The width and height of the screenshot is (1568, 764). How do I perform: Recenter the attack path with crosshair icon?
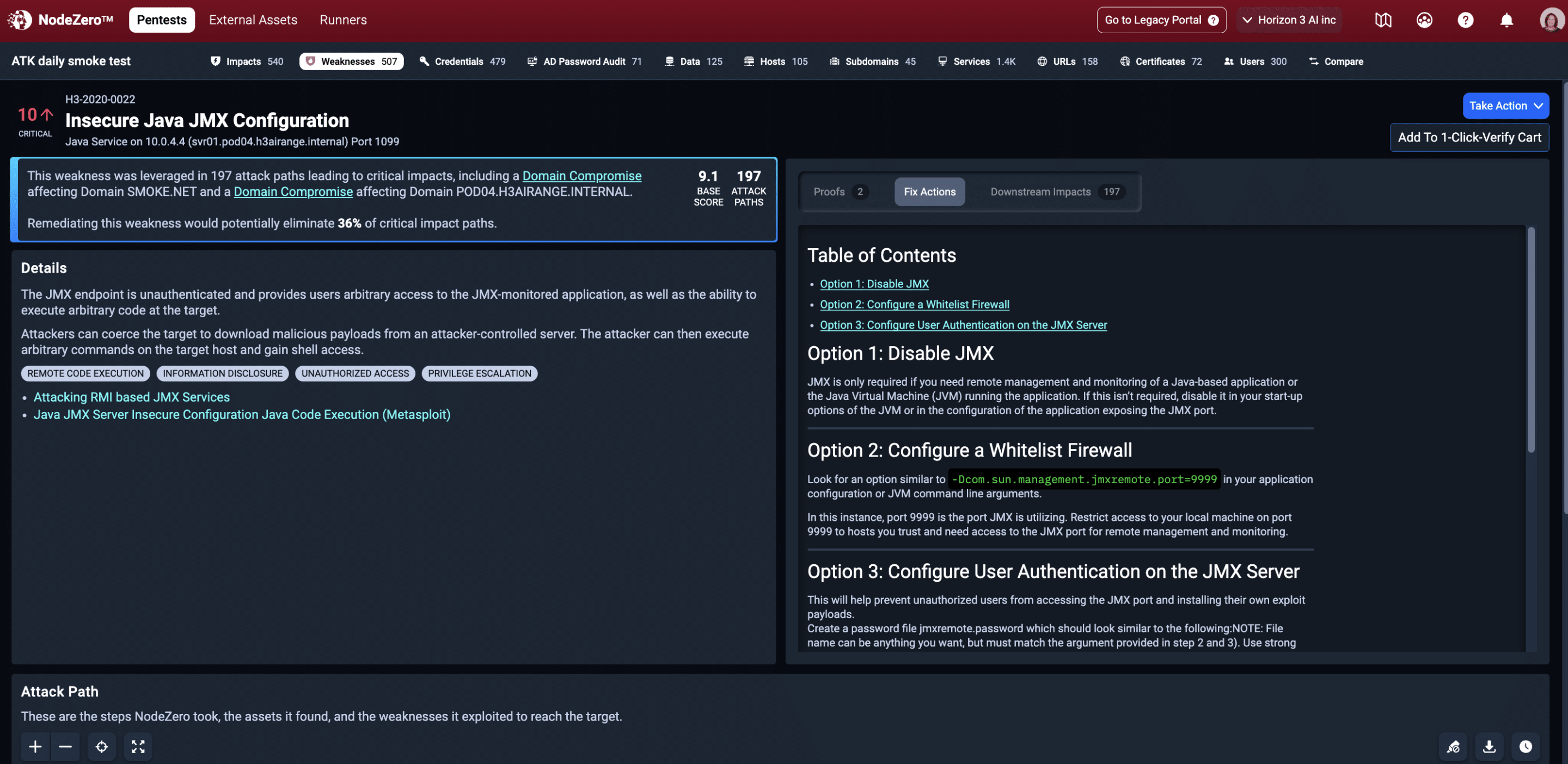[102, 747]
